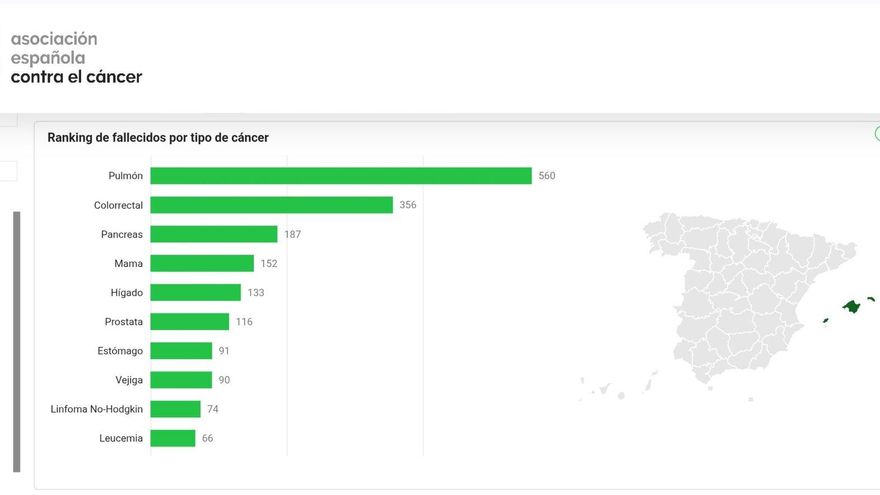
Task: Select the Pulmón bar showing 560
Action: pos(341,176)
